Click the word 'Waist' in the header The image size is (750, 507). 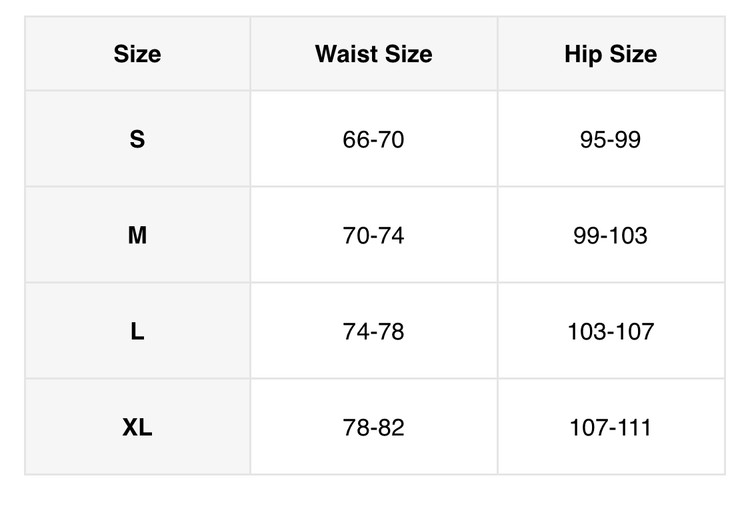coord(346,54)
